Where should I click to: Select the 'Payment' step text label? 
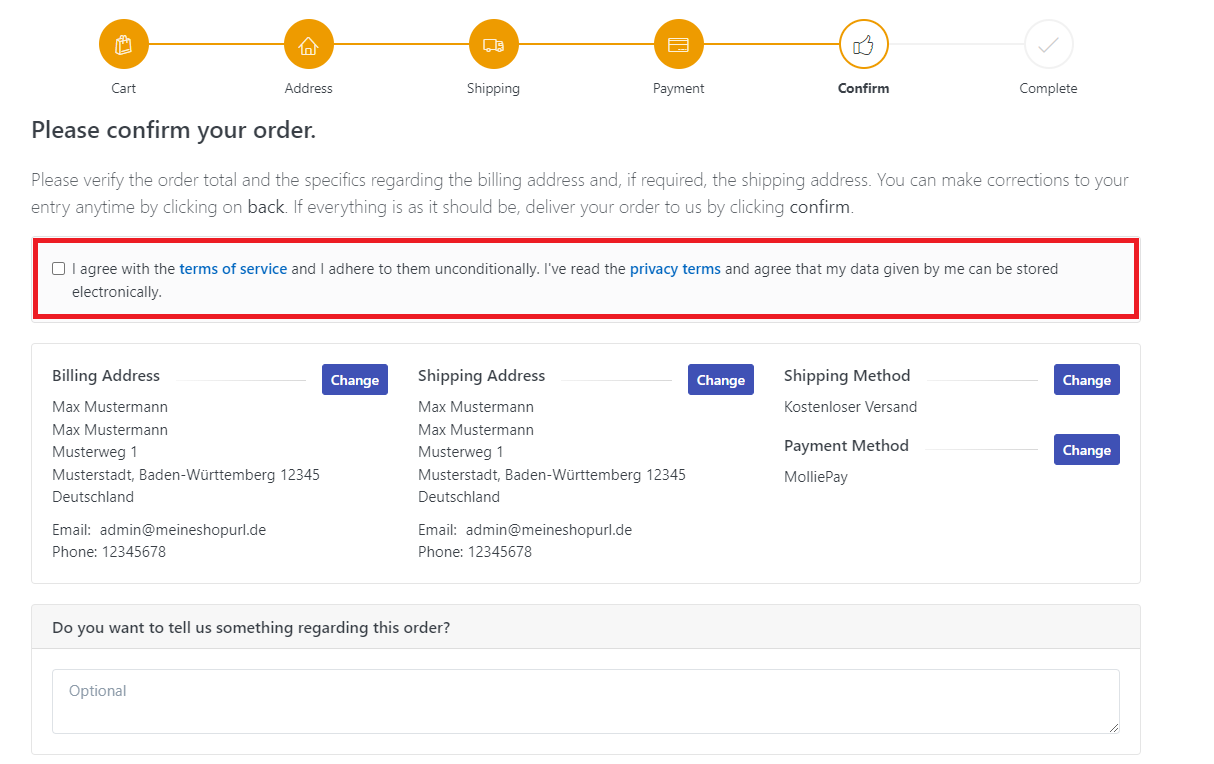[x=678, y=88]
